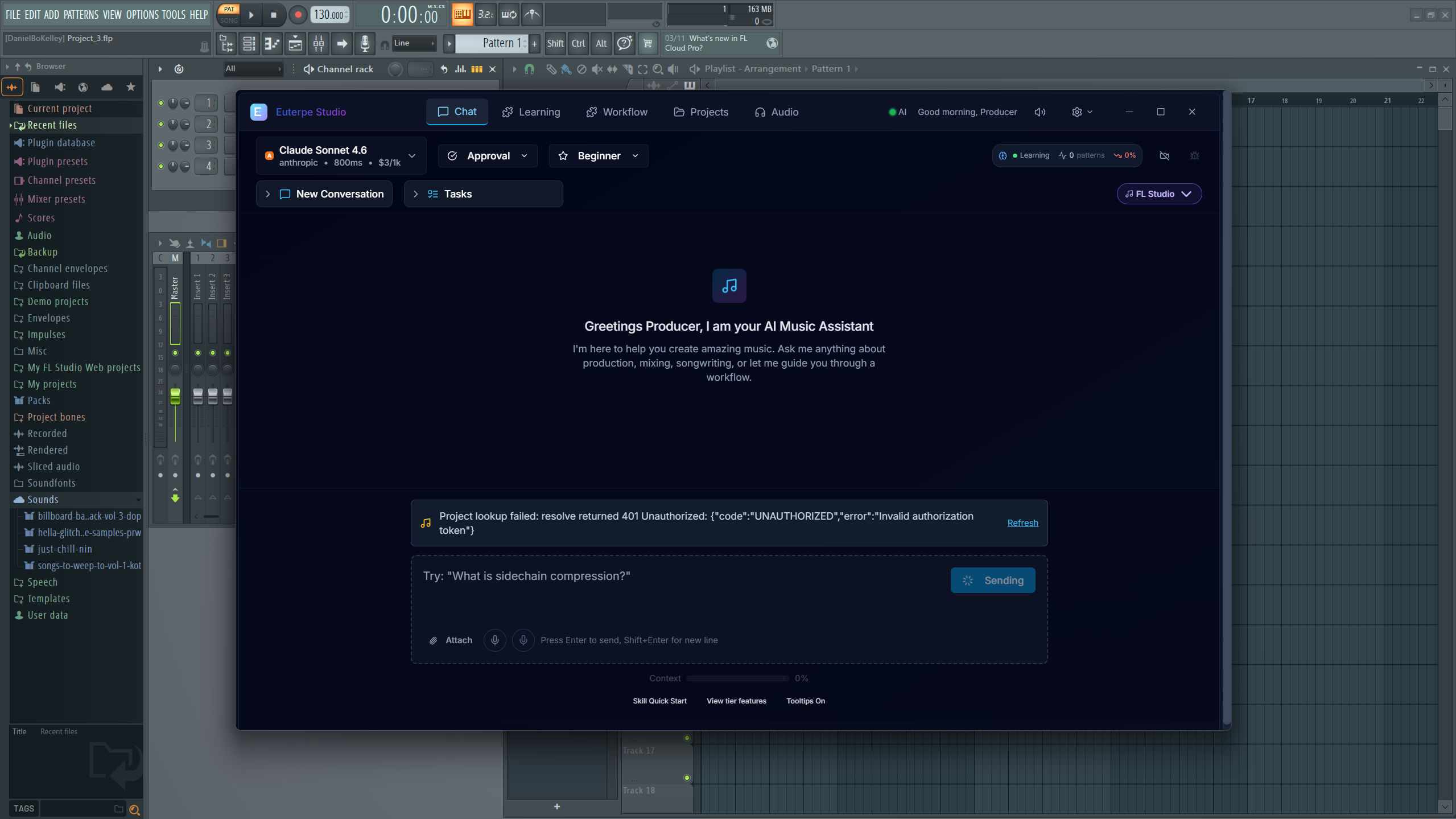Open Skill Quick Start
1456x819 pixels.
point(659,701)
